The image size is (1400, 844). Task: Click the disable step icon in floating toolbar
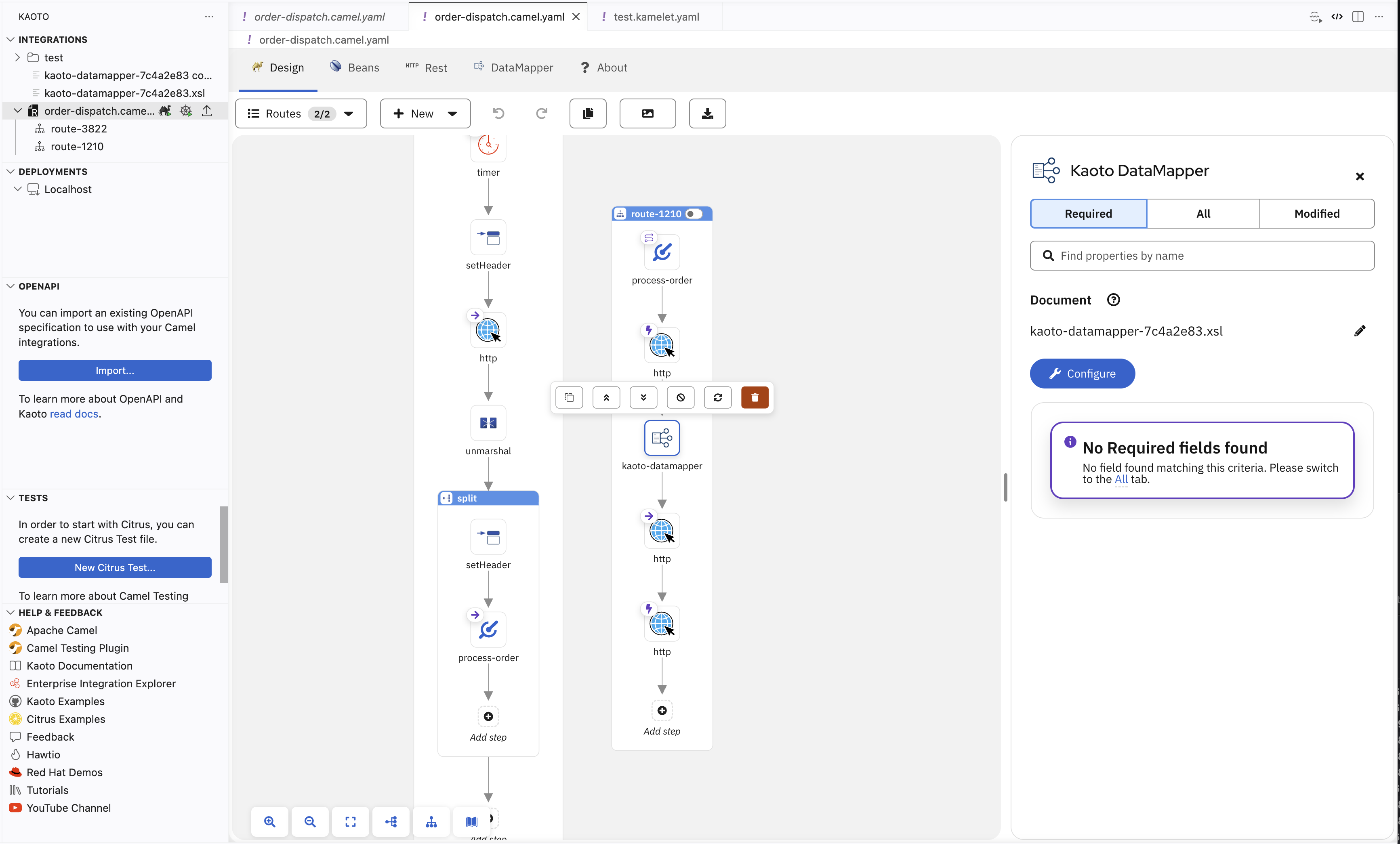[681, 398]
